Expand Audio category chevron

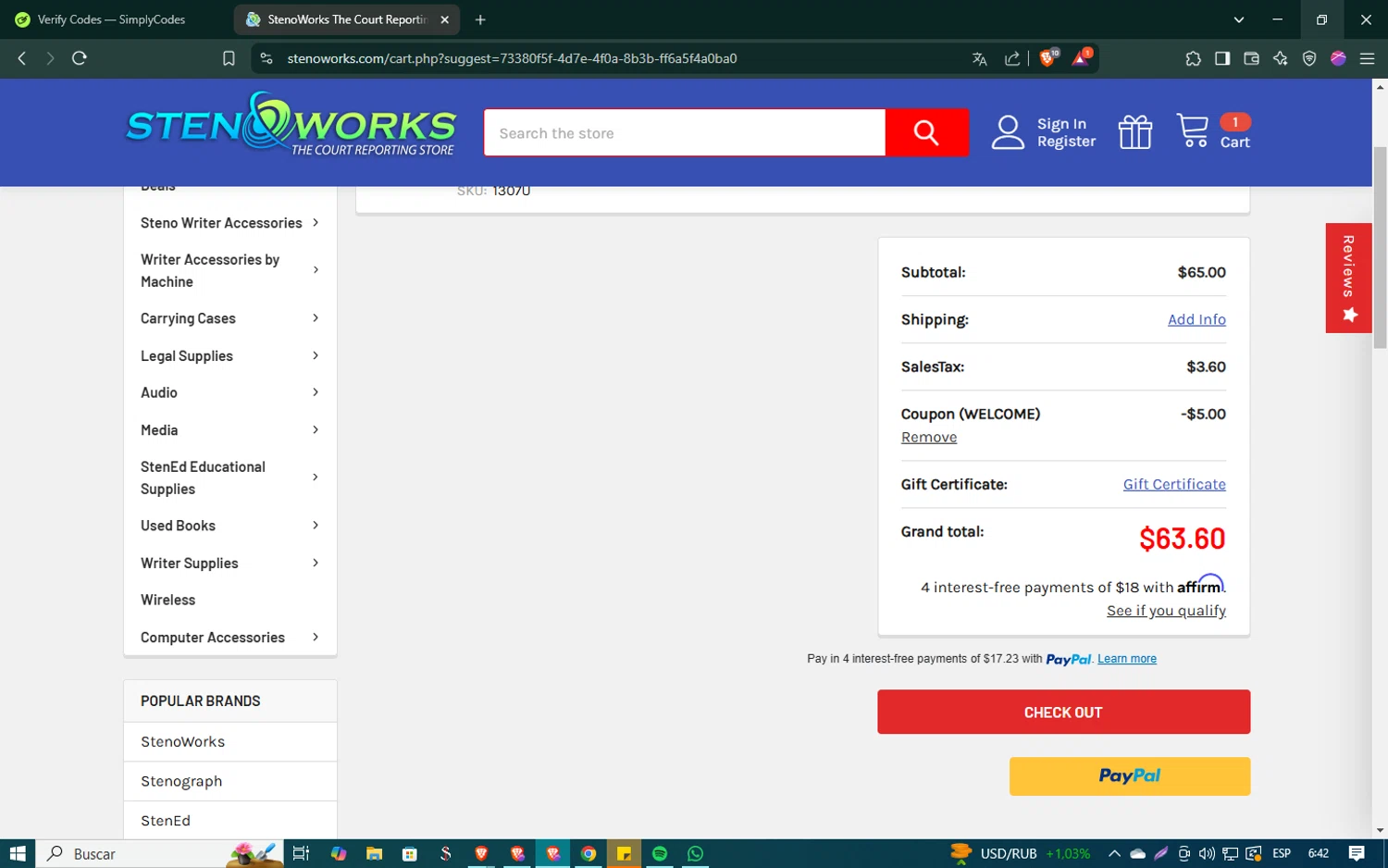pos(316,392)
